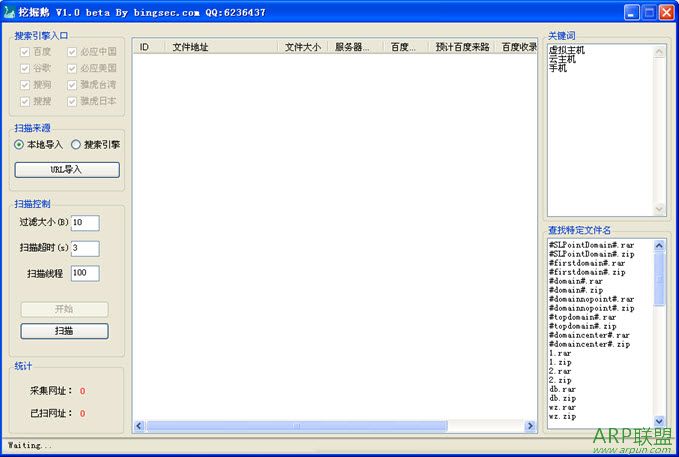Click keyword list scroll down arrow

(x=659, y=209)
